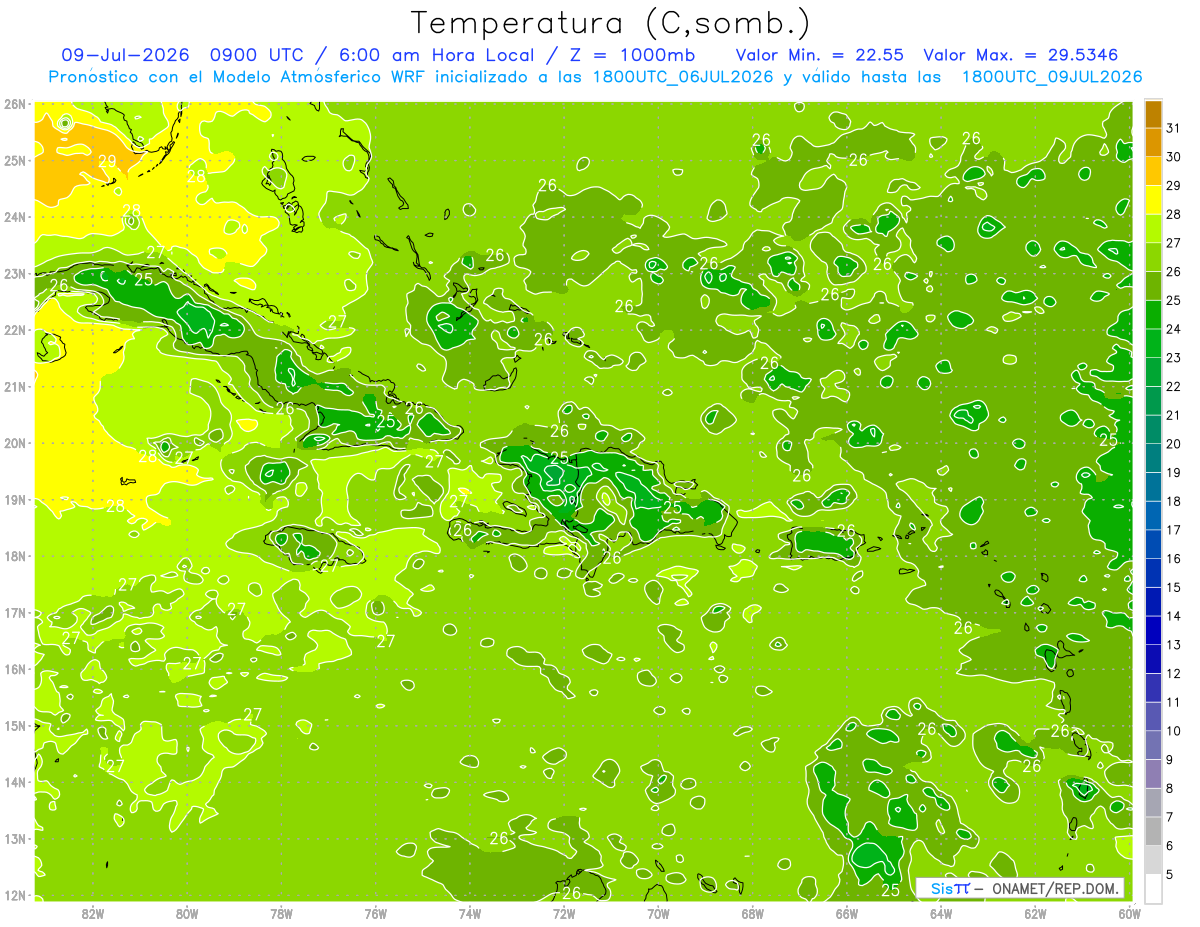
Task: Click the "70W" longitude axis label
Action: (x=658, y=913)
